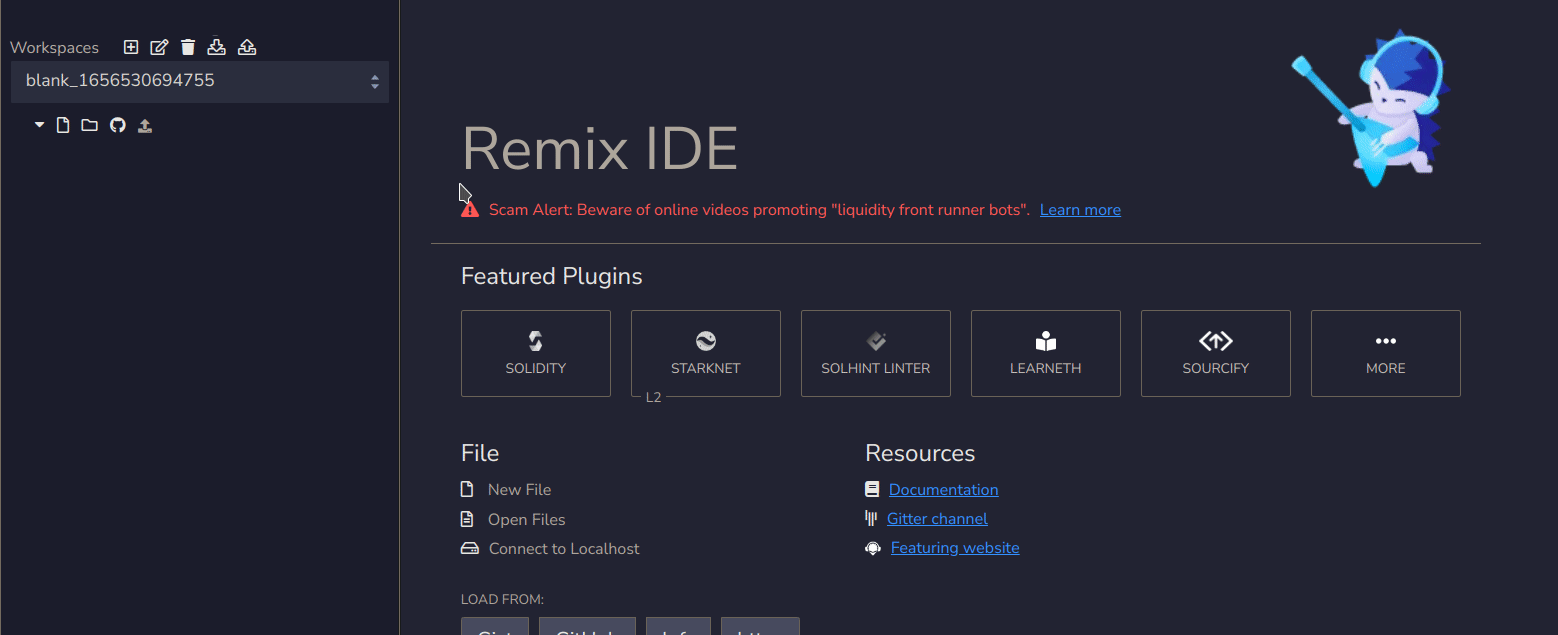Download workspaces using the download tray icon
1558x635 pixels.
tap(217, 47)
